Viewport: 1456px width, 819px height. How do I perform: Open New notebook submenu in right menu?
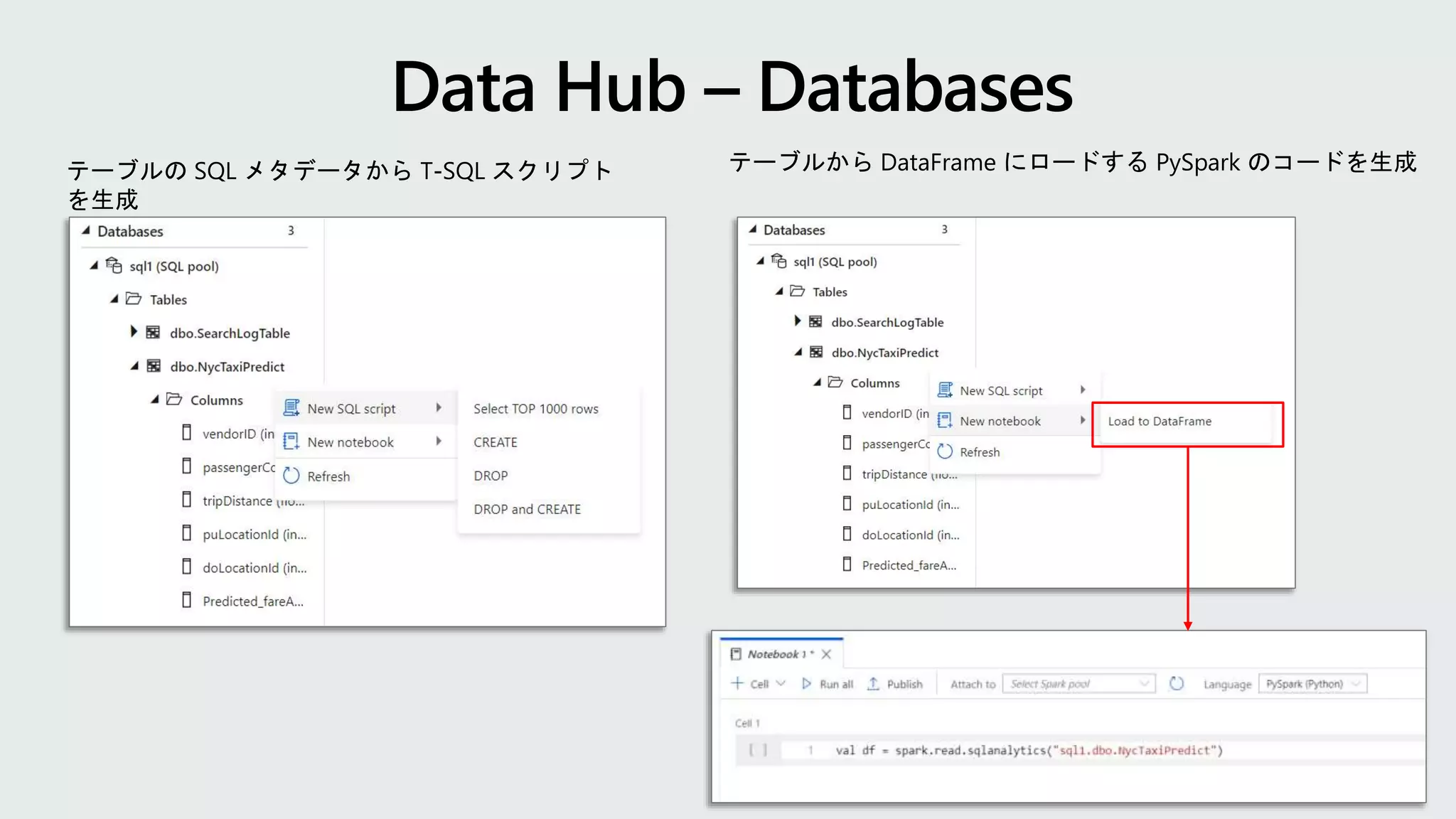(x=1015, y=421)
